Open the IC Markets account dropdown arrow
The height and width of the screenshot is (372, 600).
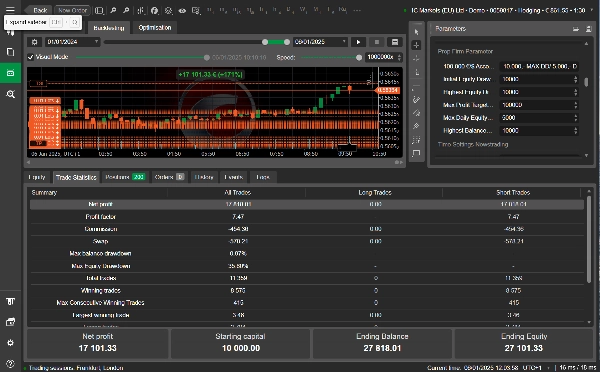593,10
